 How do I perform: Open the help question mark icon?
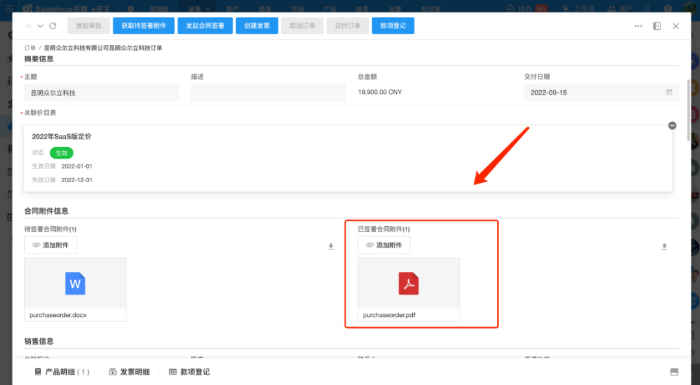[x=668, y=8]
